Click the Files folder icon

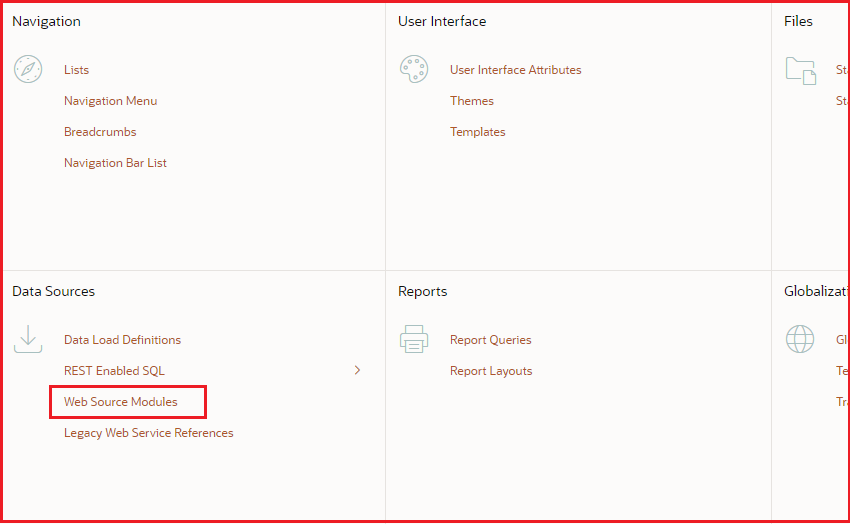click(x=800, y=69)
